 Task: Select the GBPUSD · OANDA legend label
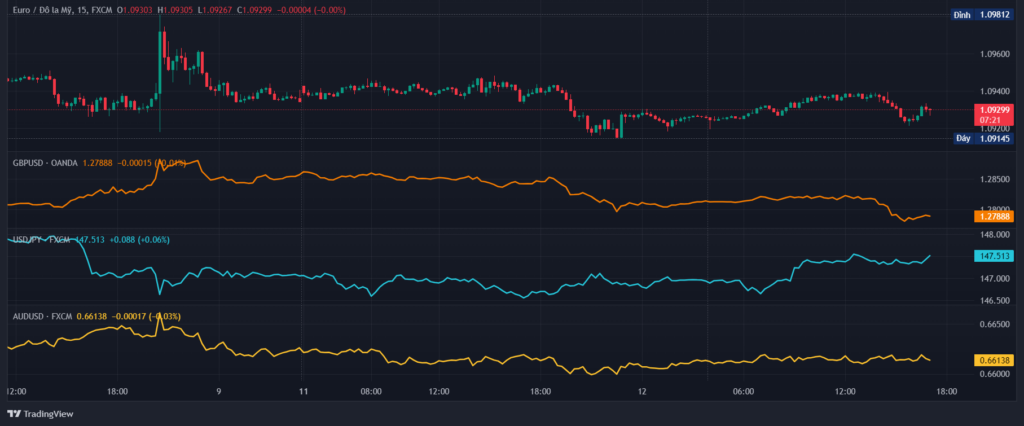coord(44,162)
